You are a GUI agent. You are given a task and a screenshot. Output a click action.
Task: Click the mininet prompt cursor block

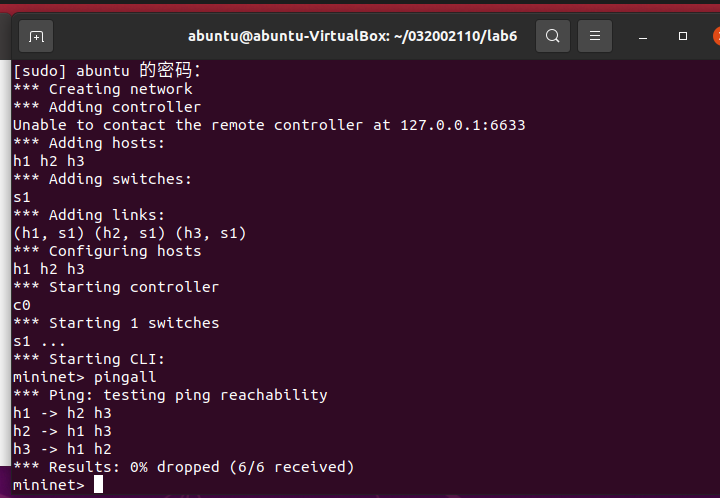click(x=98, y=484)
